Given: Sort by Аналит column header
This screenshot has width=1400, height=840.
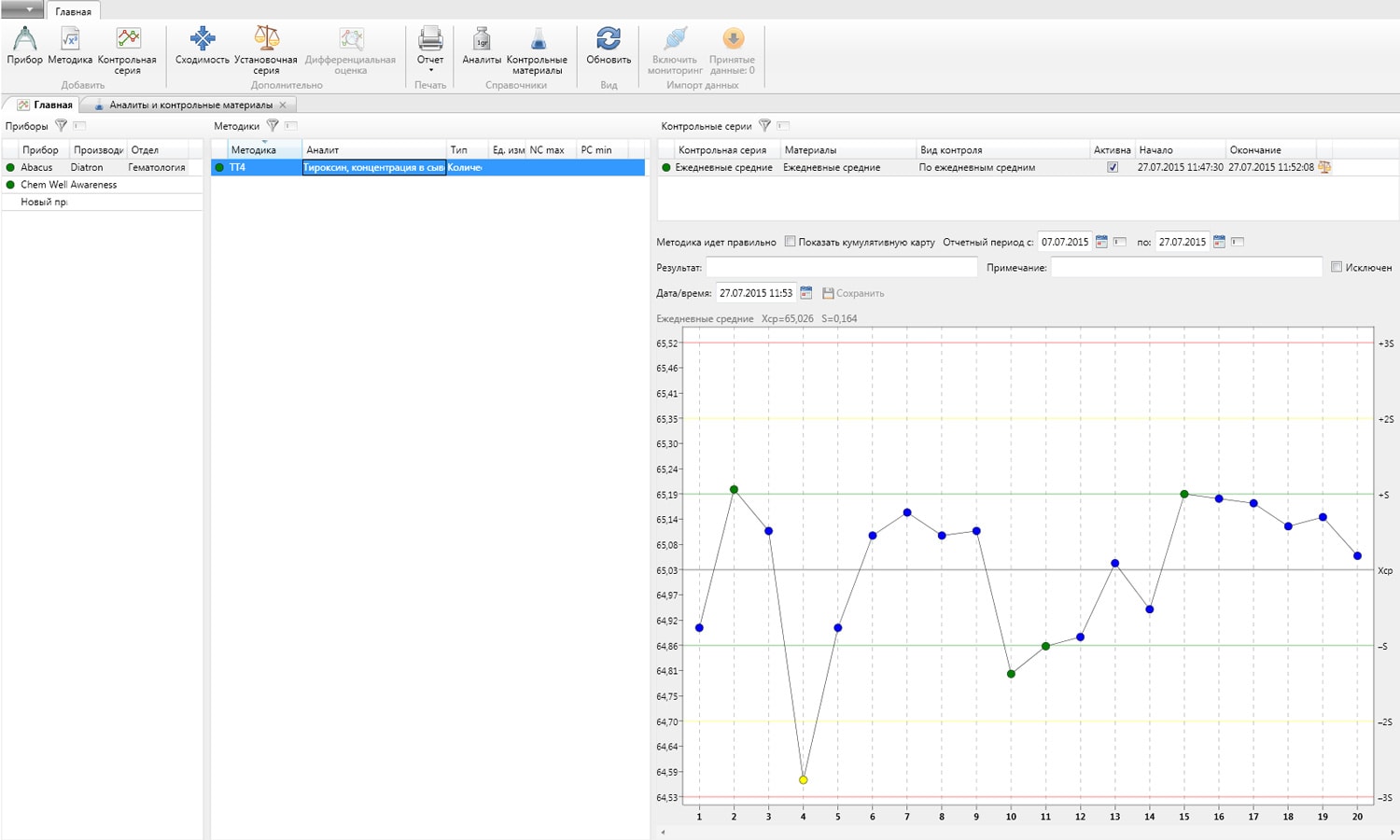Looking at the screenshot, I should coord(374,149).
